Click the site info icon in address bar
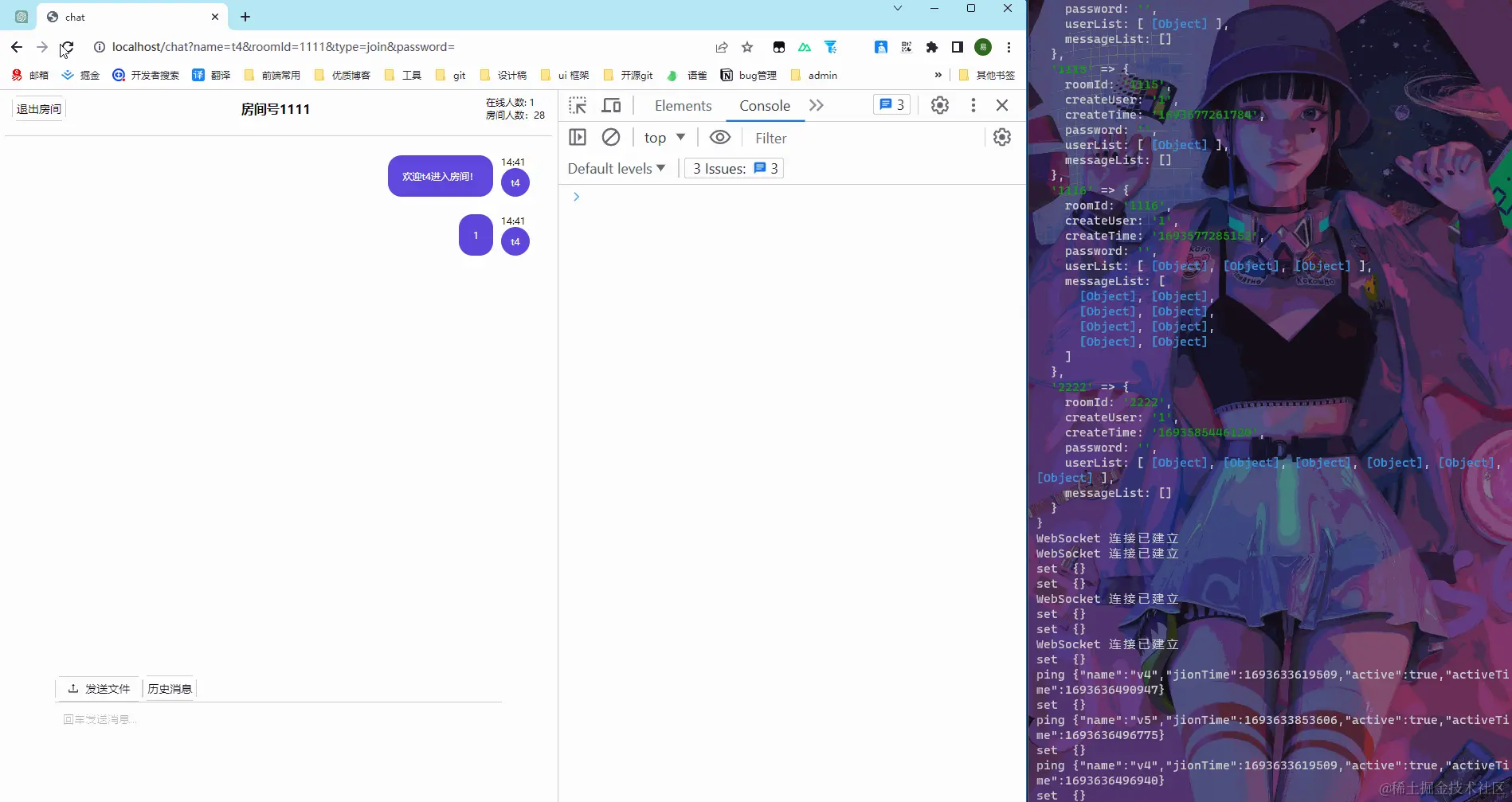 [100, 47]
